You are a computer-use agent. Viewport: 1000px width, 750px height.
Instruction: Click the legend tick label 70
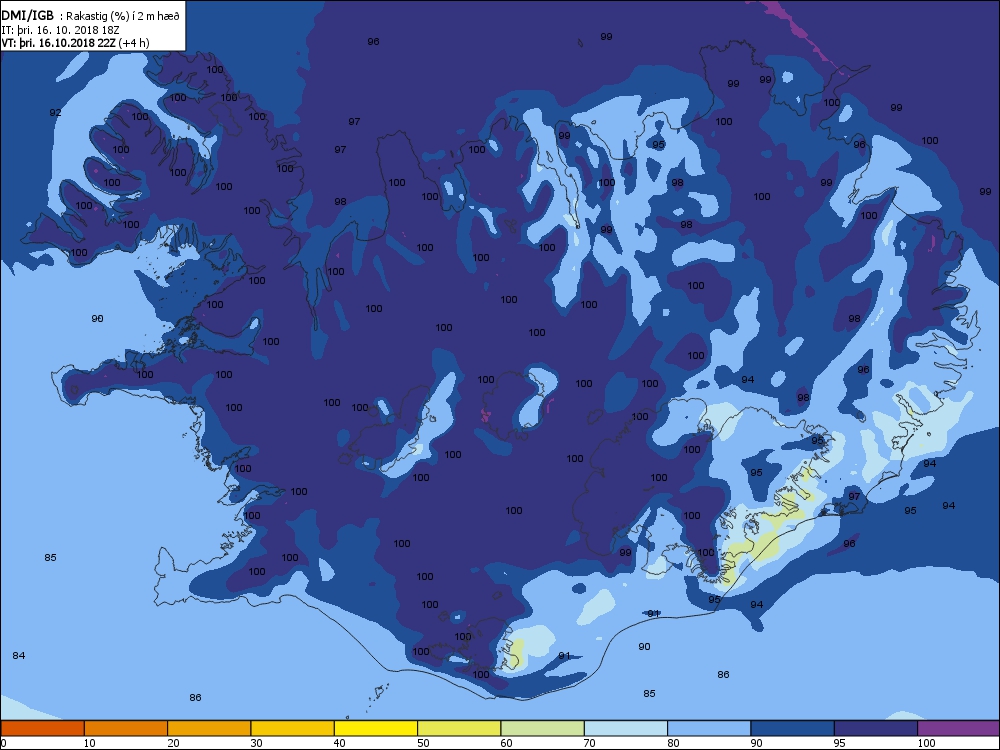(589, 743)
